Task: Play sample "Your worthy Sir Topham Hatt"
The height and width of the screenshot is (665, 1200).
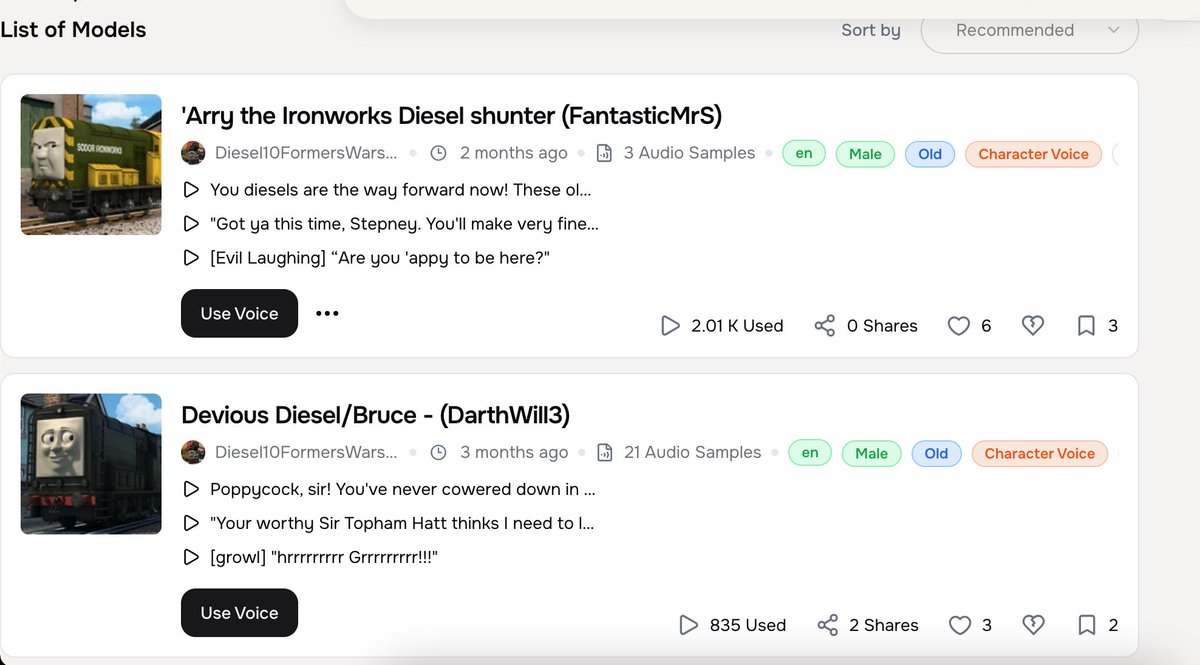Action: [191, 523]
